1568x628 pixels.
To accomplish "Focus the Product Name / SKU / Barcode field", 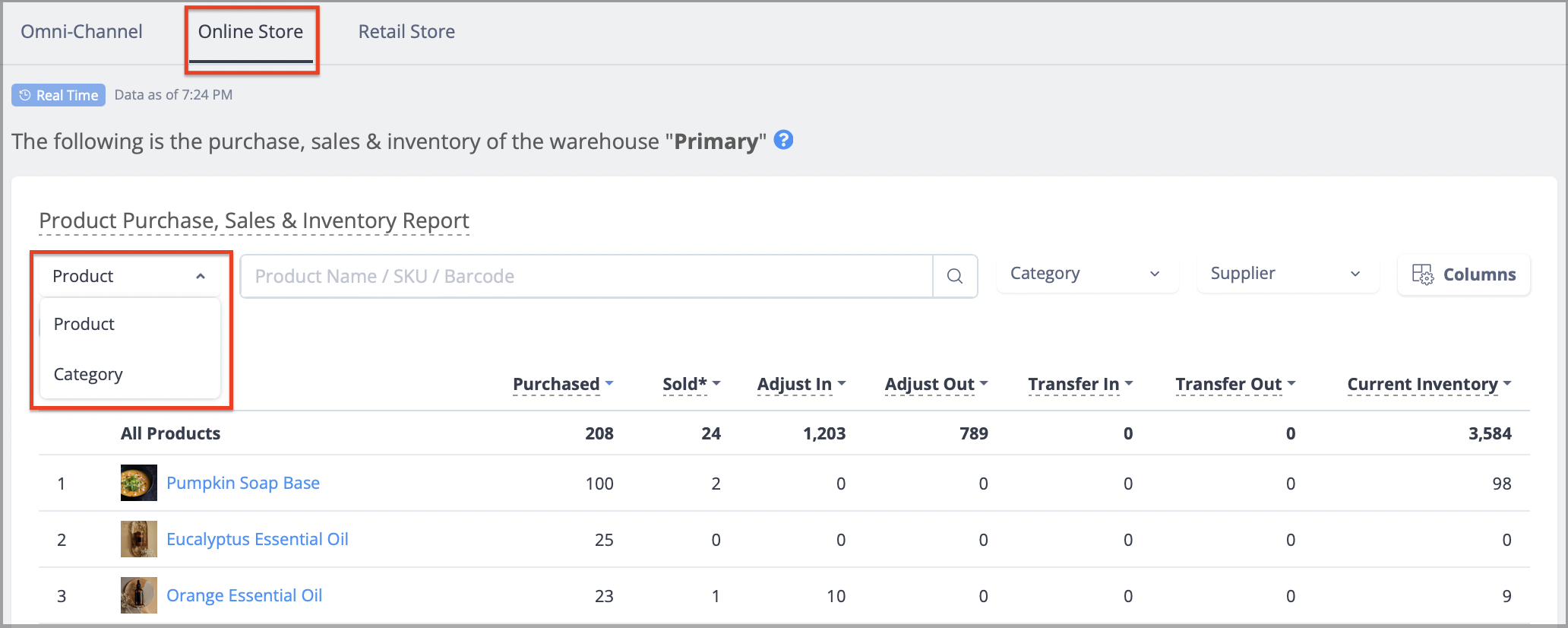I will (x=586, y=276).
